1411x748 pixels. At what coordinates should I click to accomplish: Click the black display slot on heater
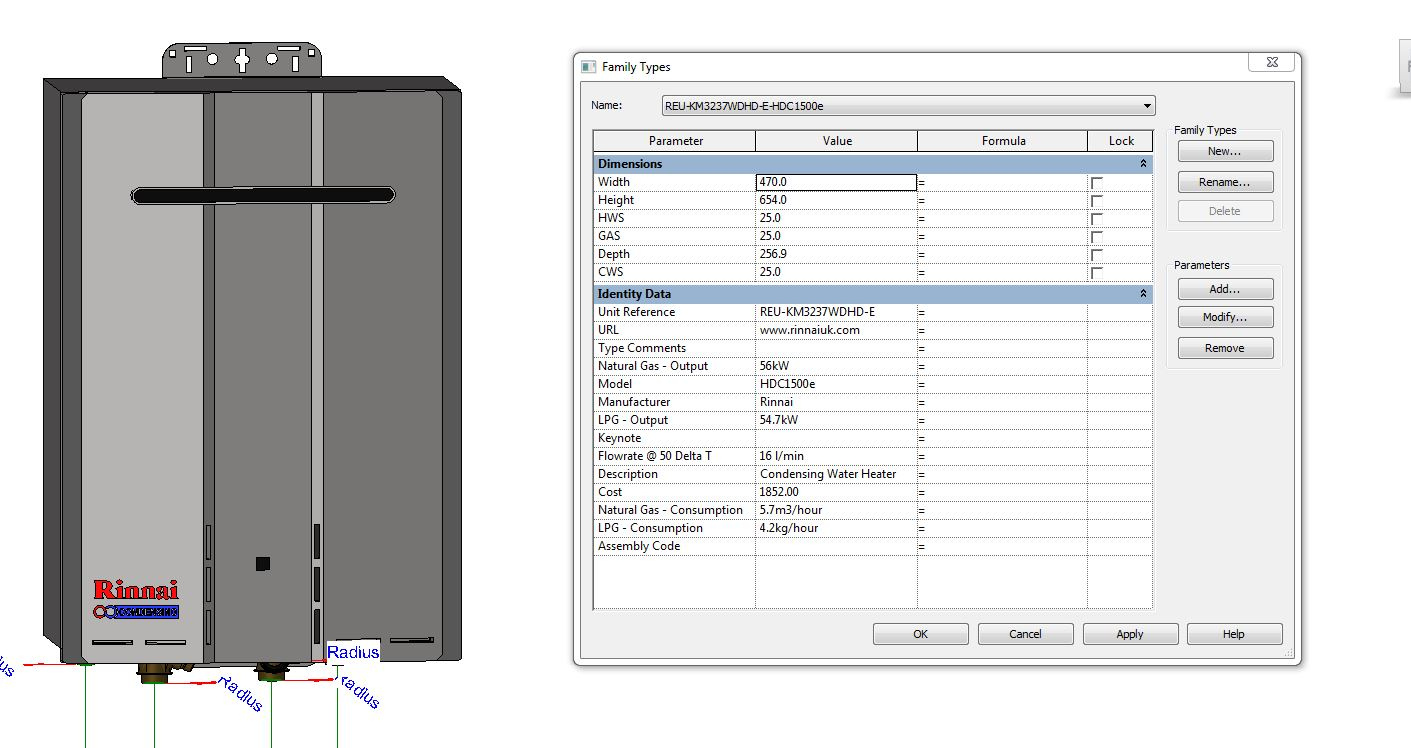tap(262, 195)
